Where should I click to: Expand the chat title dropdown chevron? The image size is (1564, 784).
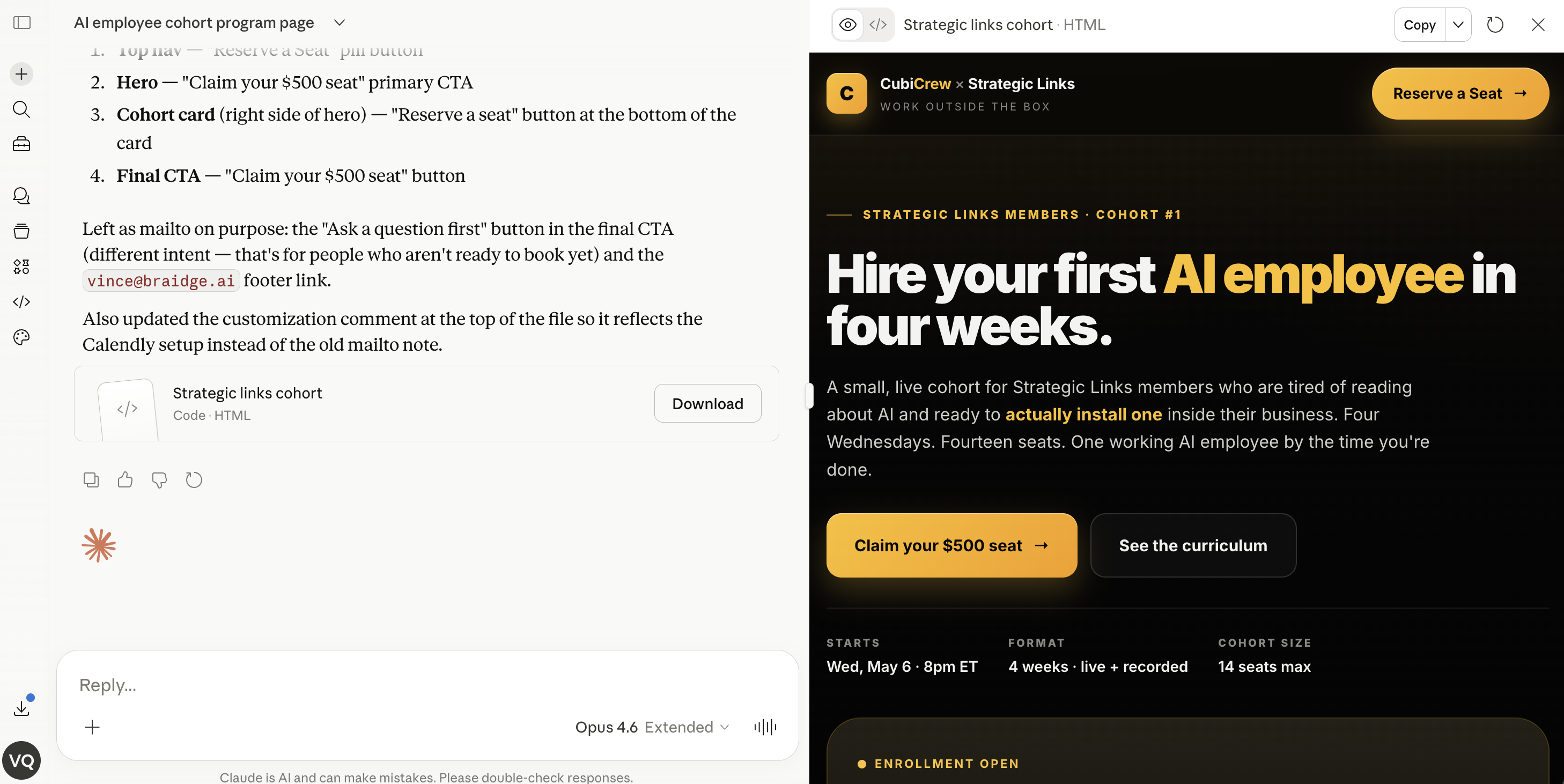[340, 23]
